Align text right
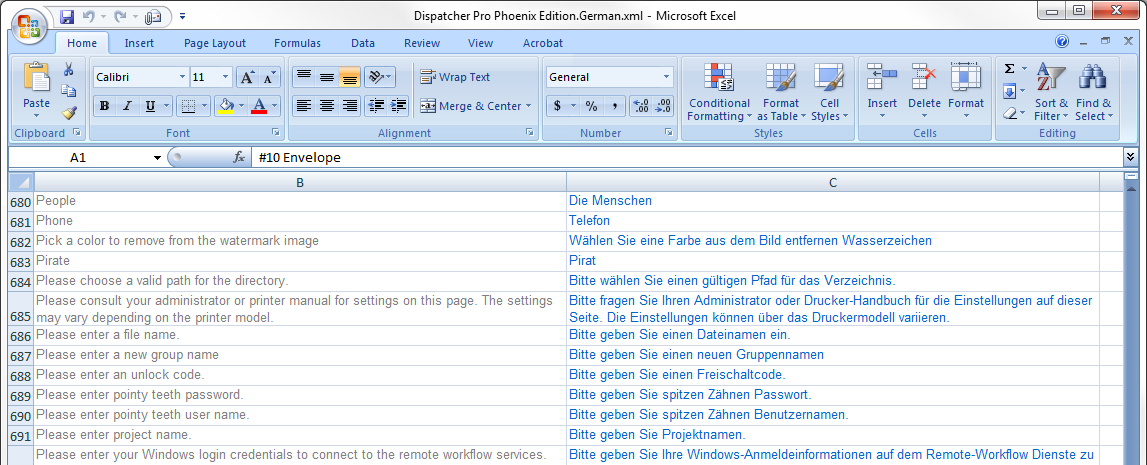Image resolution: width=1147 pixels, height=465 pixels. tap(350, 106)
